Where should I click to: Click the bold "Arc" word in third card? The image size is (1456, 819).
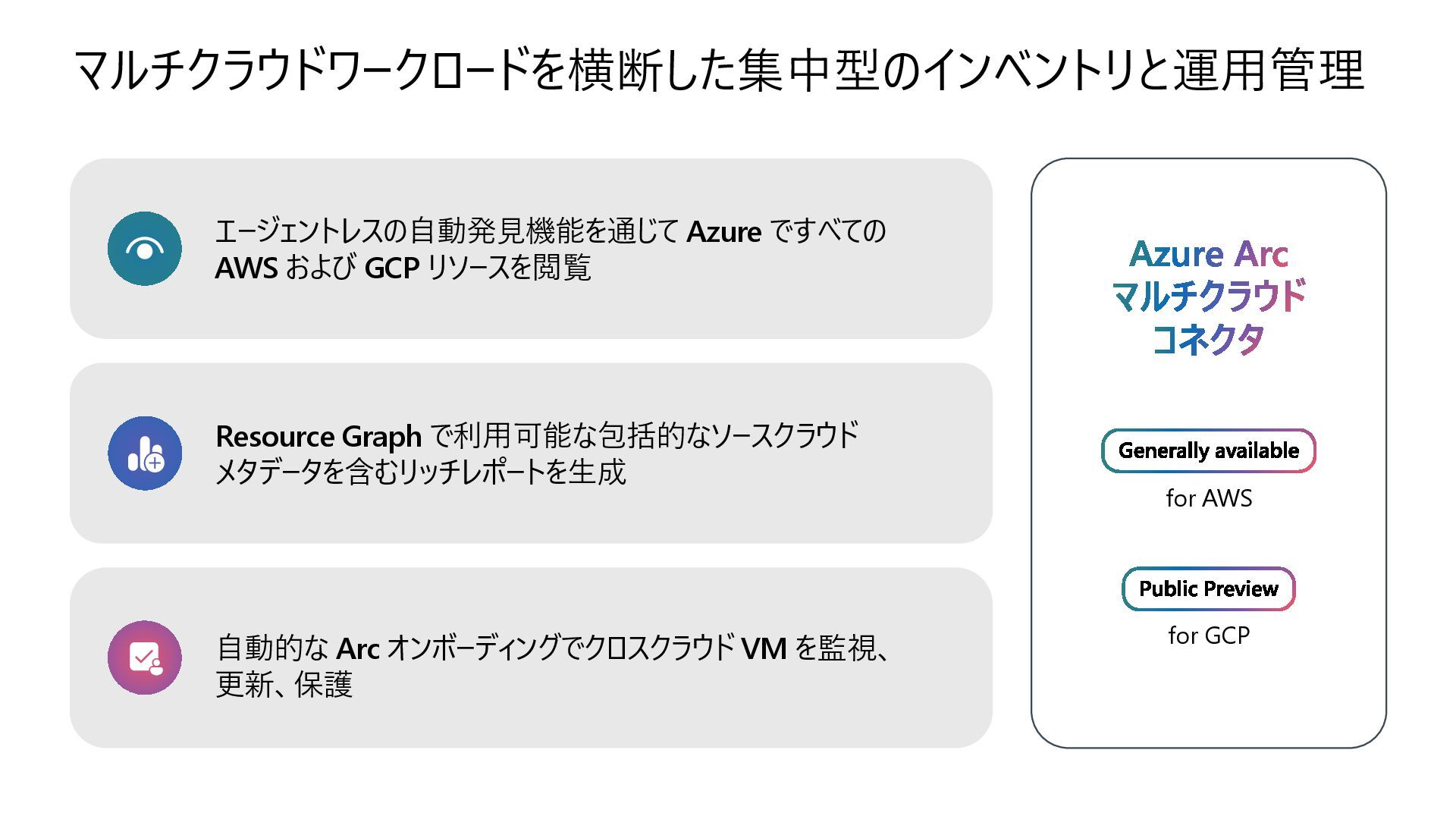(x=357, y=649)
